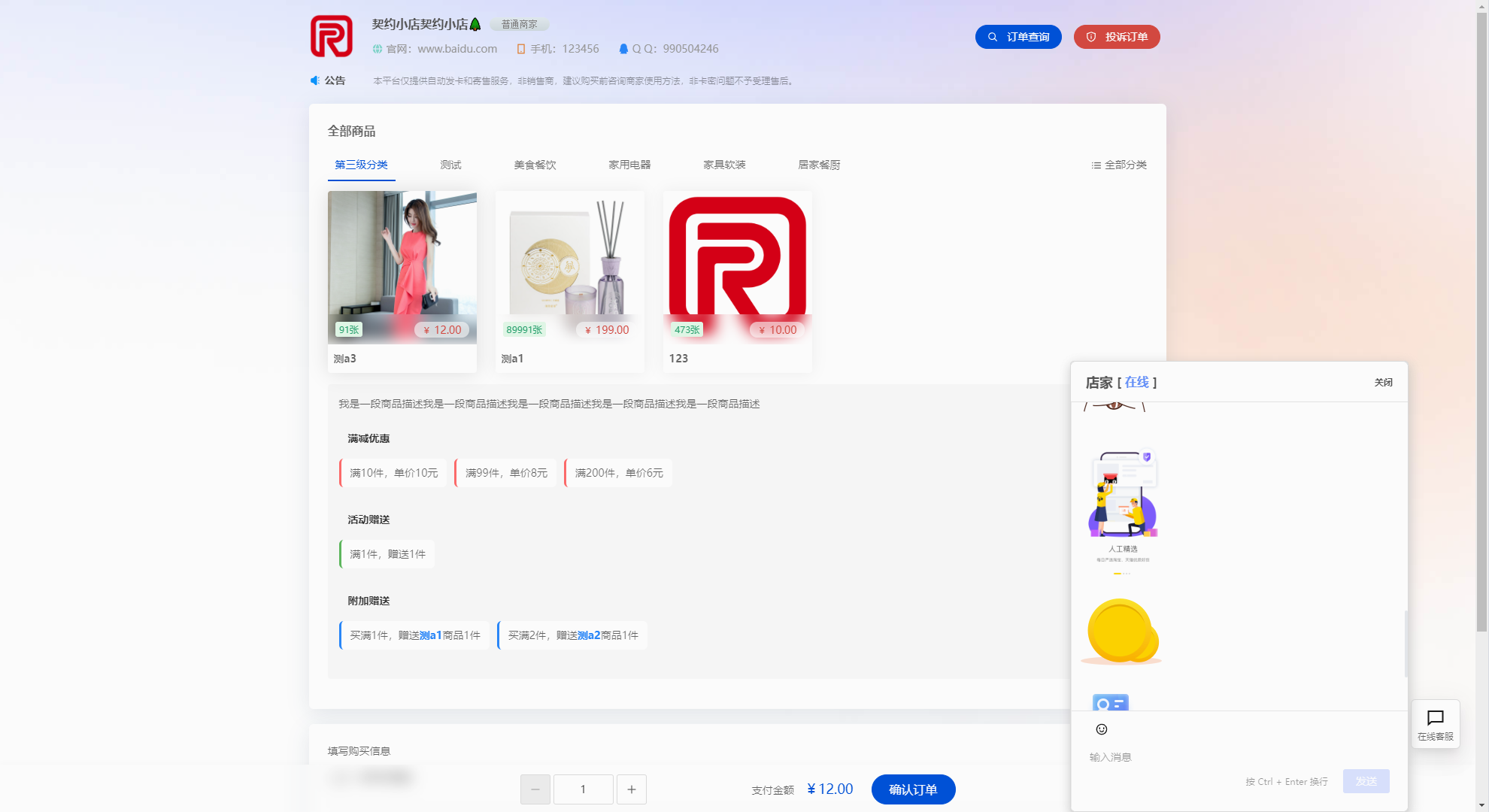Click the globe icon next to 官网
Viewport: 1489px width, 812px height.
point(378,49)
